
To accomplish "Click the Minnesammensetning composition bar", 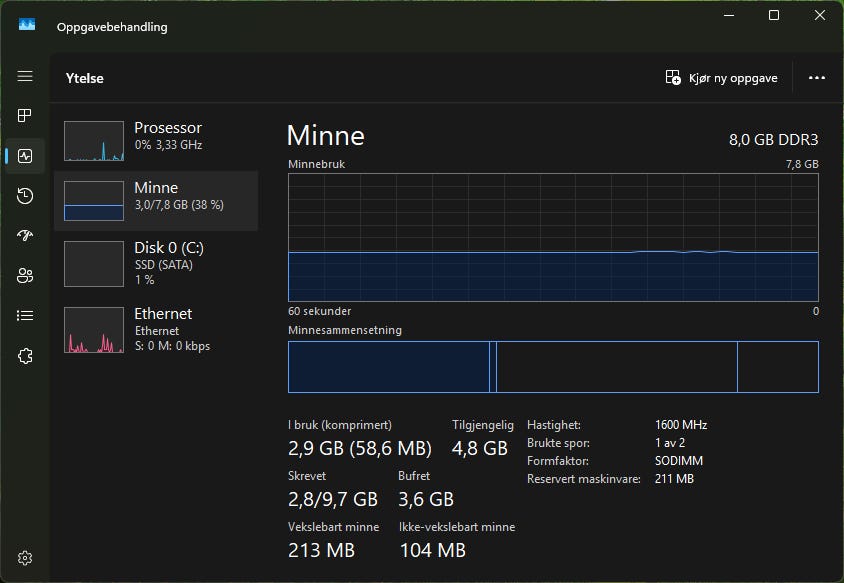I will point(553,367).
